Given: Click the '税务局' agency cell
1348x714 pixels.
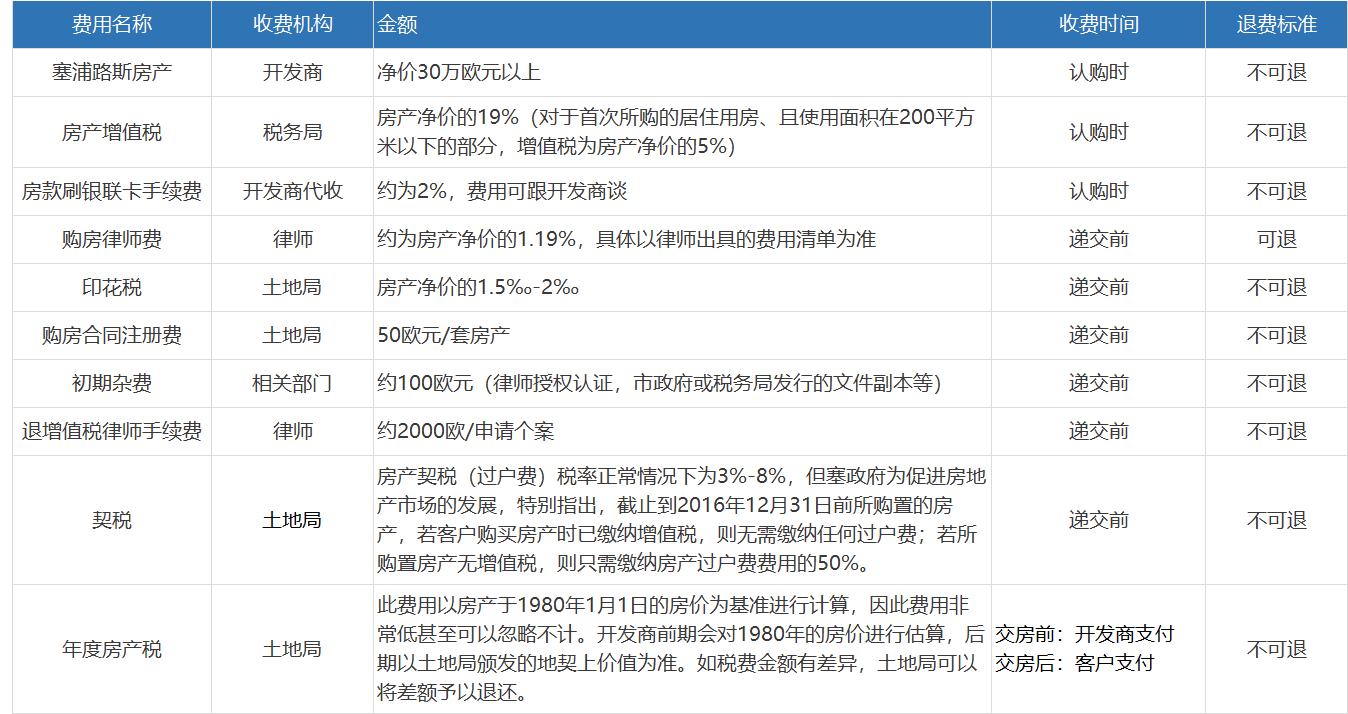Looking at the screenshot, I should point(292,132).
